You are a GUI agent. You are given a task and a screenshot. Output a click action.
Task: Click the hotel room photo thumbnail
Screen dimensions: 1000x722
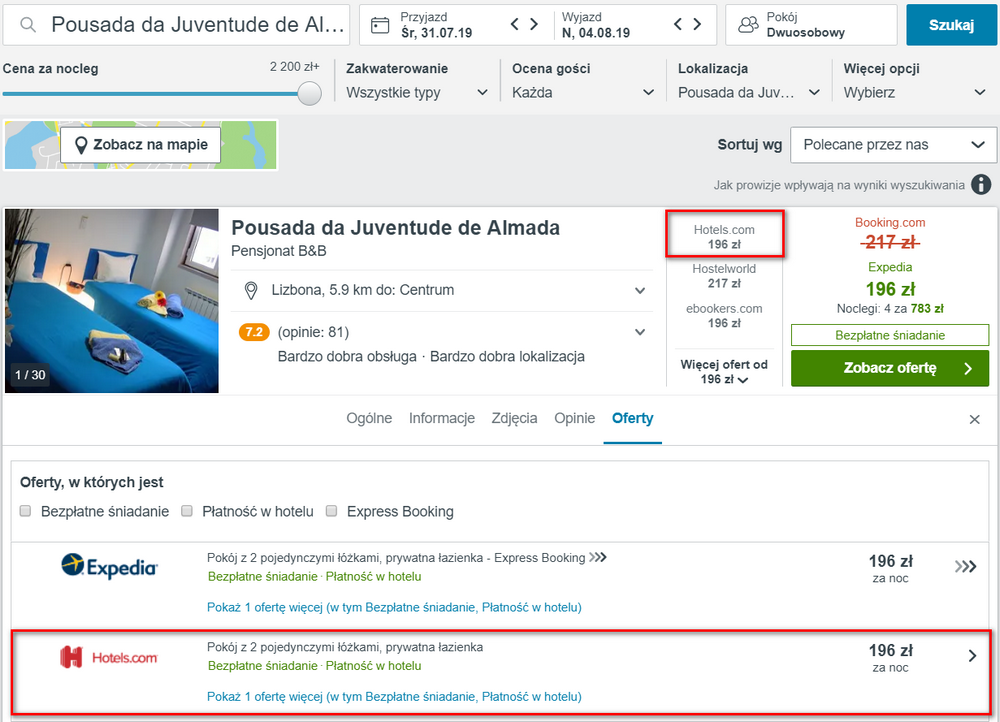pos(112,300)
